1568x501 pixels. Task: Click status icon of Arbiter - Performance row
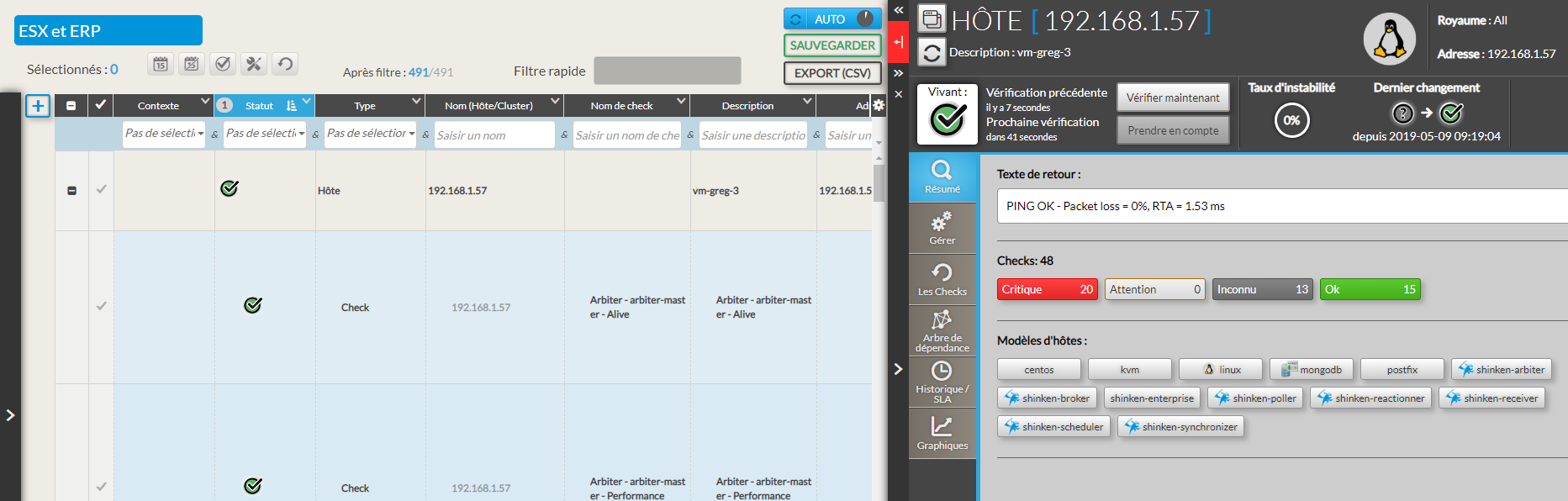[253, 486]
